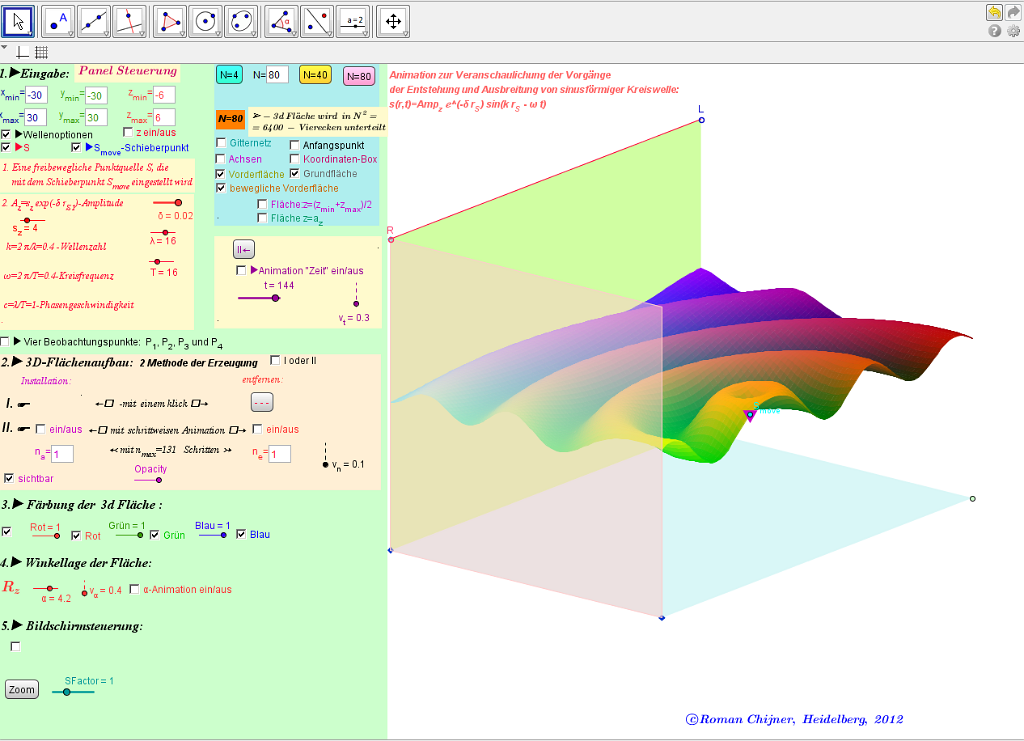The image size is (1024, 741).
Task: Choose the Angle measurement tool
Action: (283, 21)
